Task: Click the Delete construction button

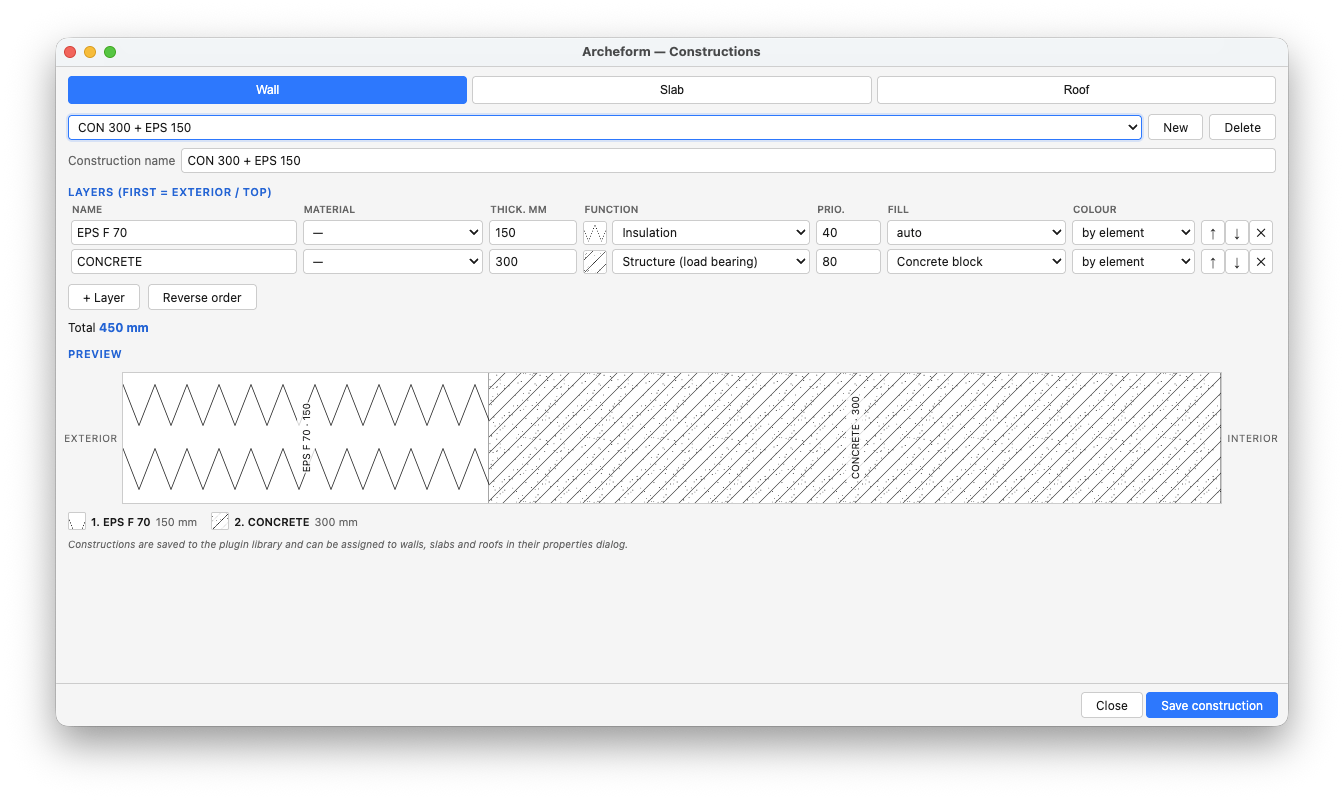Action: (1242, 128)
